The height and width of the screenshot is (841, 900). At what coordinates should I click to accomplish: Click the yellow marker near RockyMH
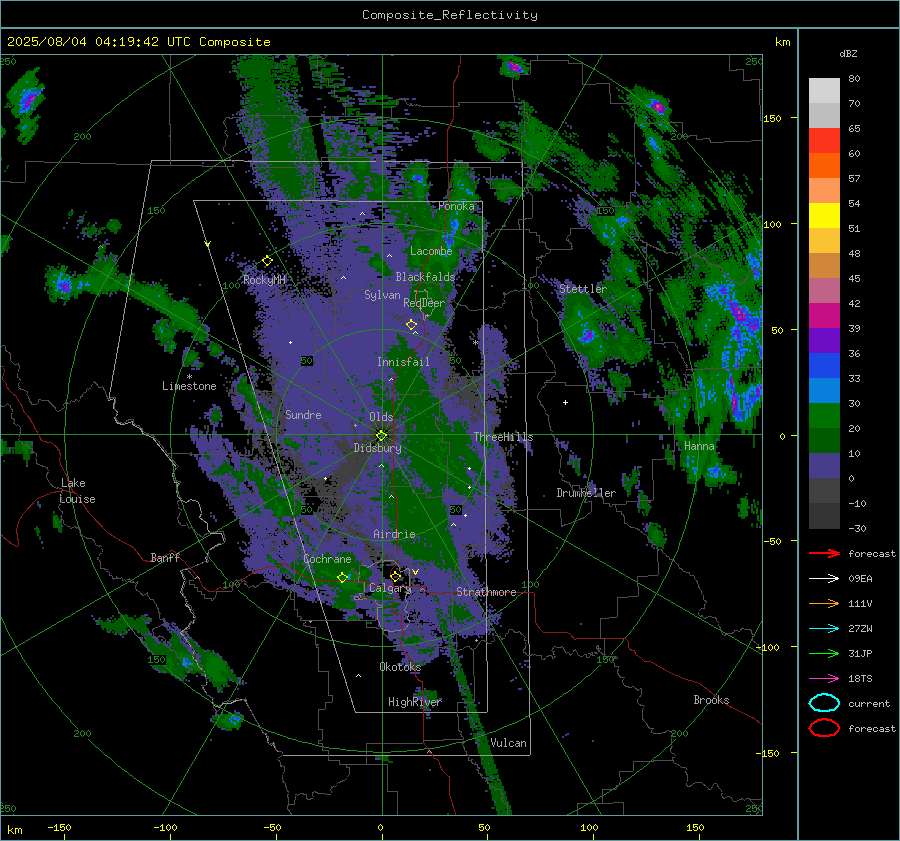267,261
